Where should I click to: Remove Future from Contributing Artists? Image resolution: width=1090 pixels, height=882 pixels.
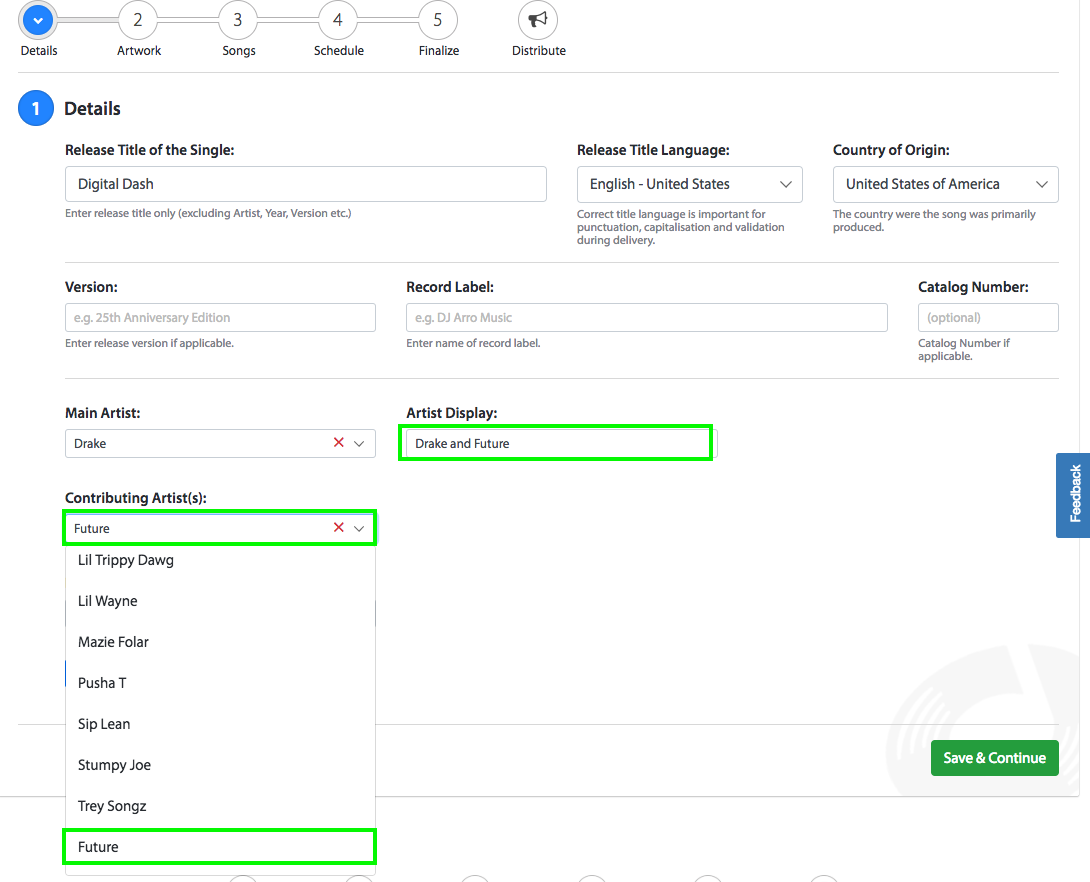pyautogui.click(x=339, y=528)
